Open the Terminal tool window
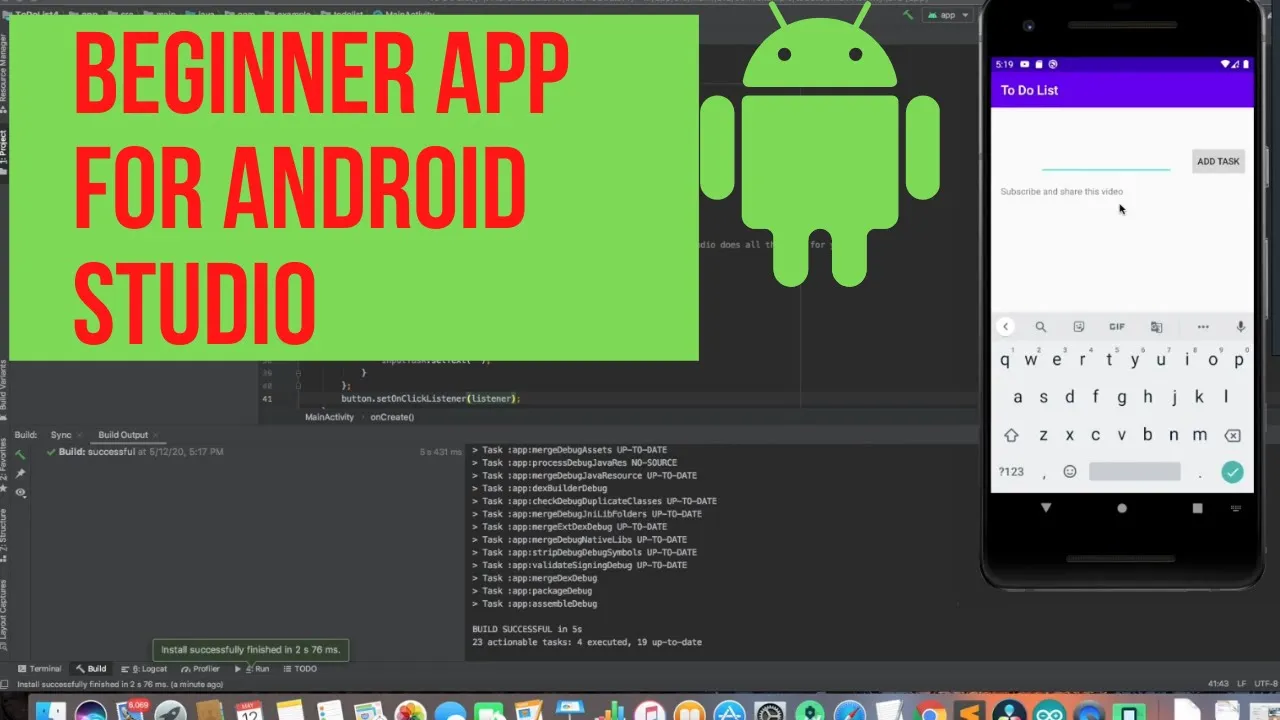 click(39, 669)
